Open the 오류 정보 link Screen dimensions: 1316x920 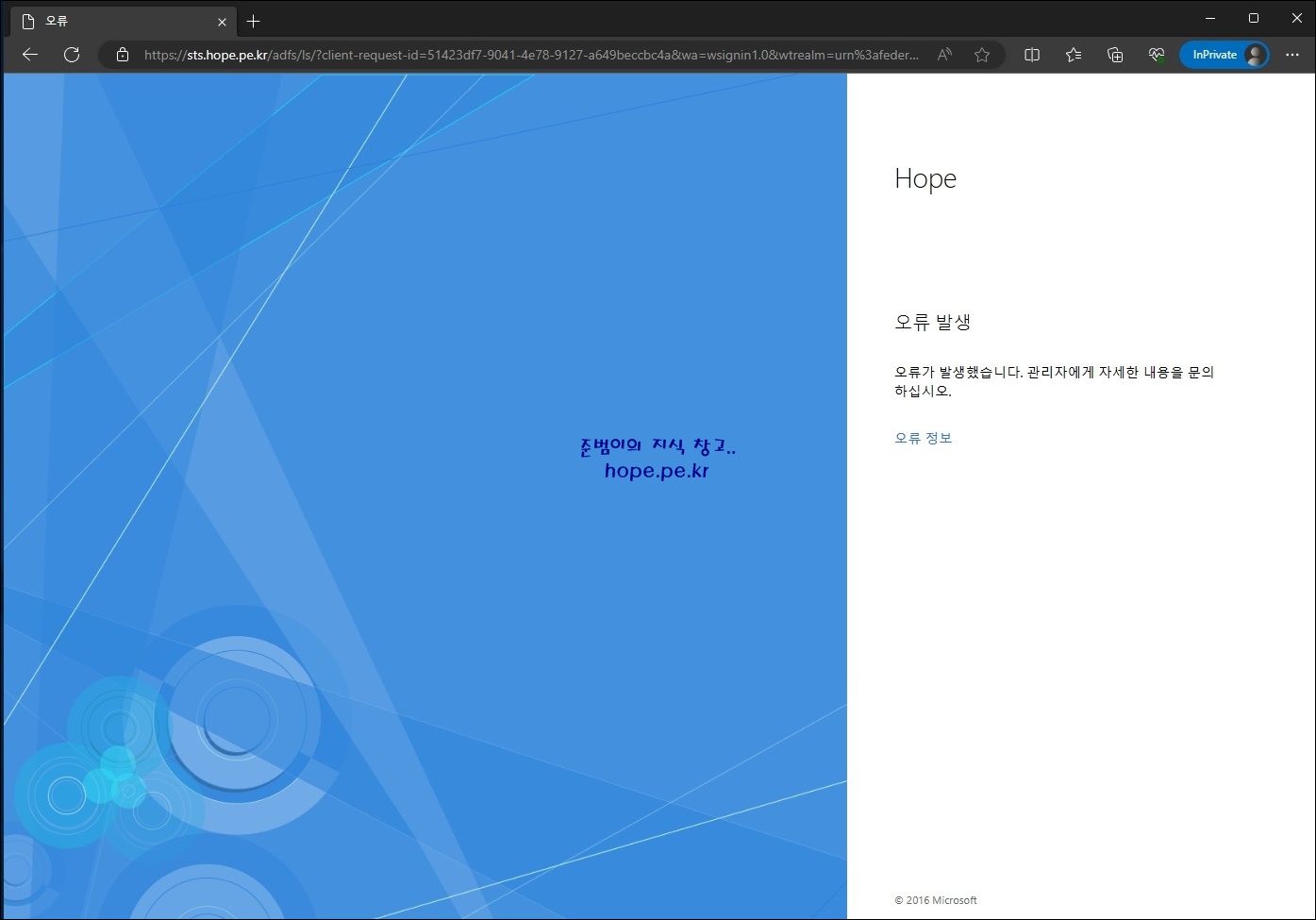coord(924,438)
